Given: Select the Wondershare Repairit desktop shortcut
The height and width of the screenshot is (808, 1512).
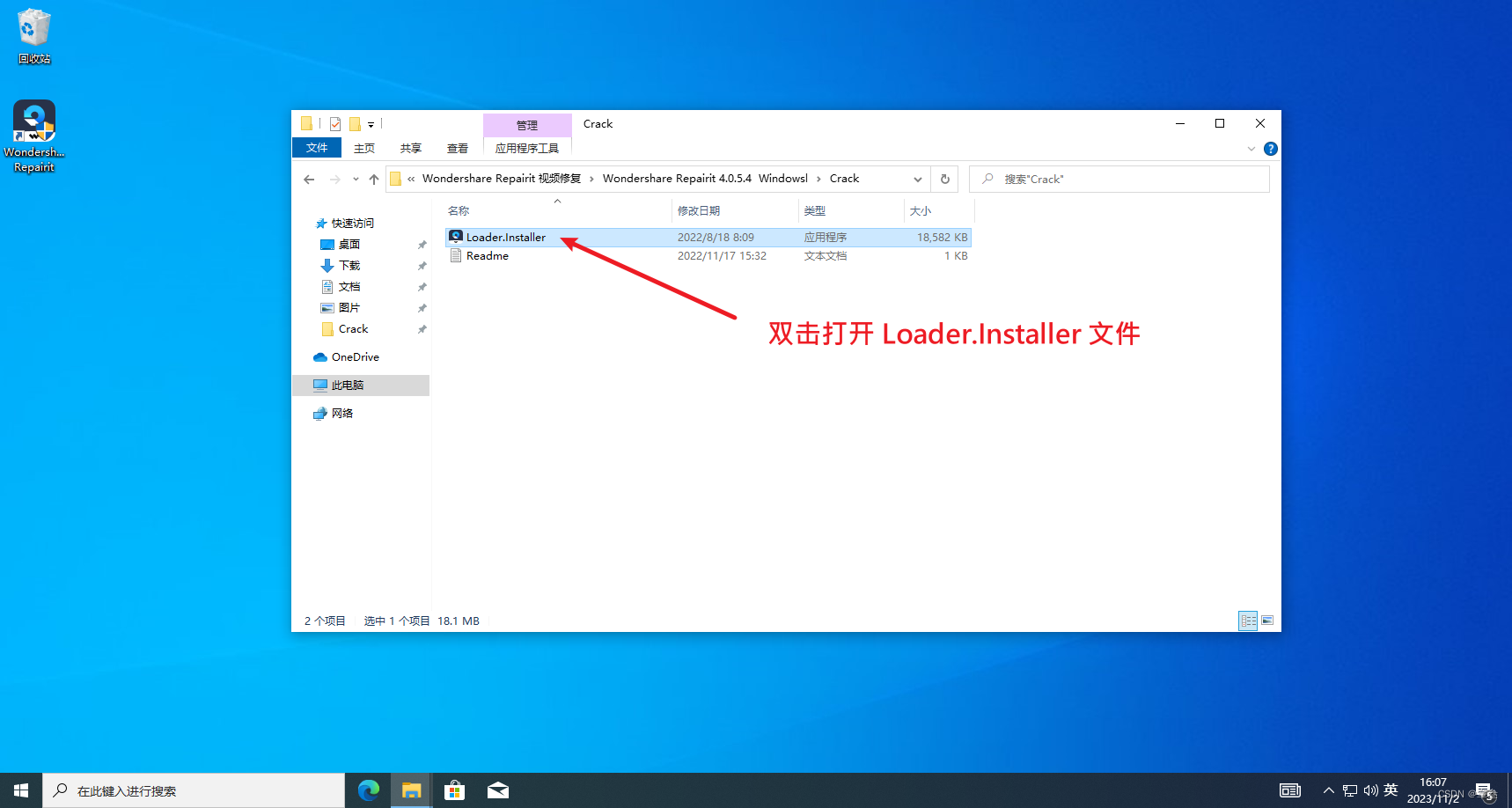Looking at the screenshot, I should click(34, 136).
